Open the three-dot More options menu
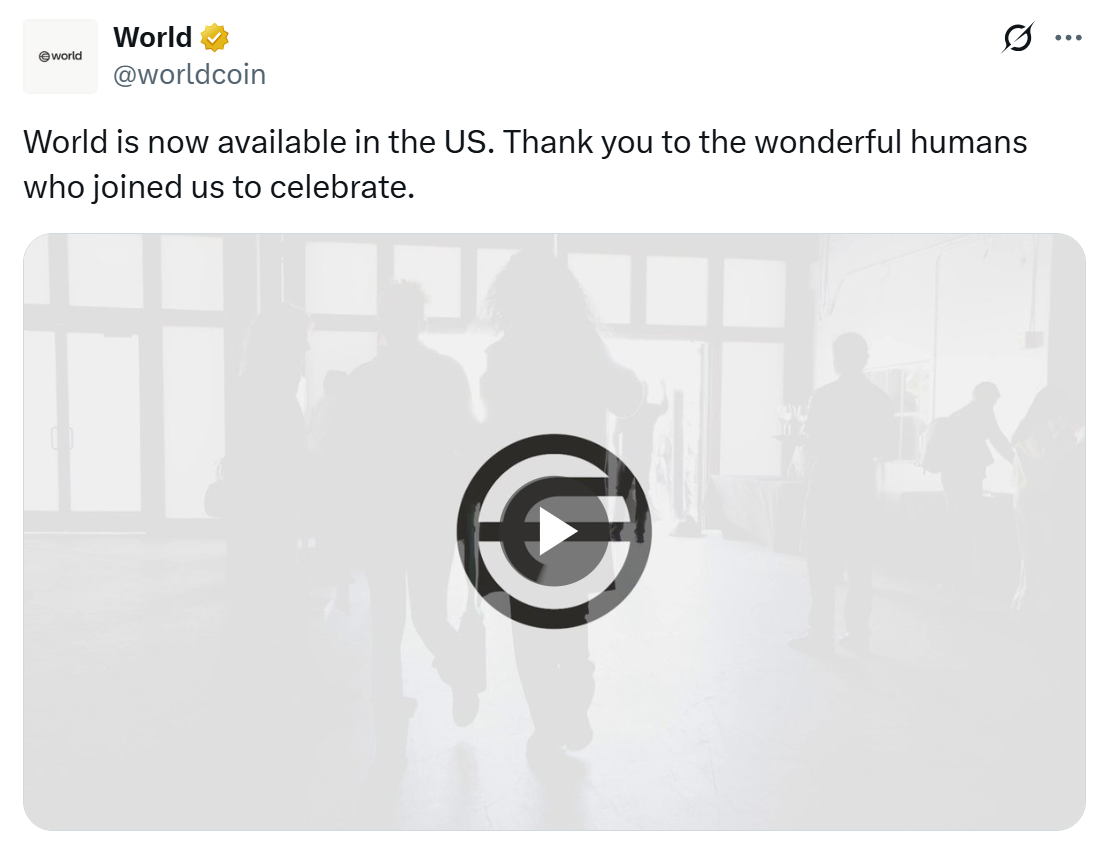The image size is (1100, 848). [1068, 39]
